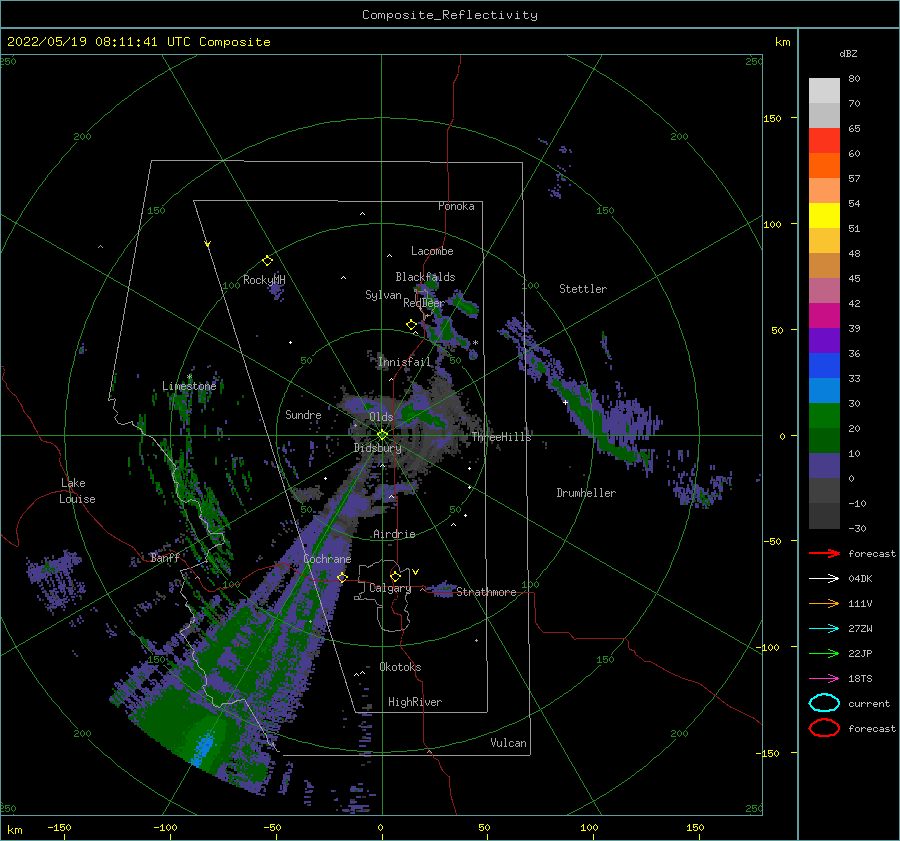The height and width of the screenshot is (841, 900).
Task: Click the Sundre label
Action: tap(303, 414)
